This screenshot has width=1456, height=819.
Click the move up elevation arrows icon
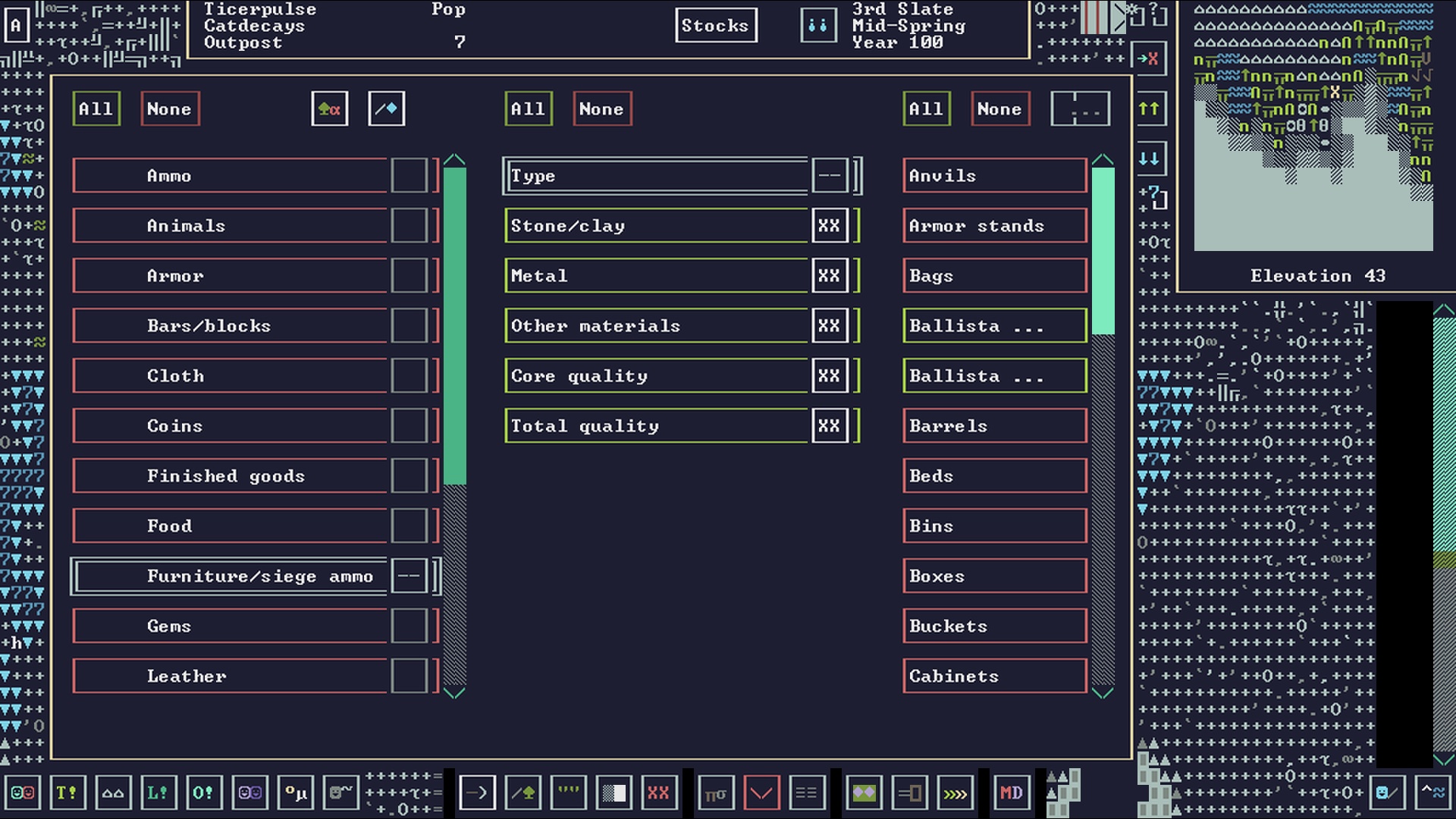[x=1150, y=109]
